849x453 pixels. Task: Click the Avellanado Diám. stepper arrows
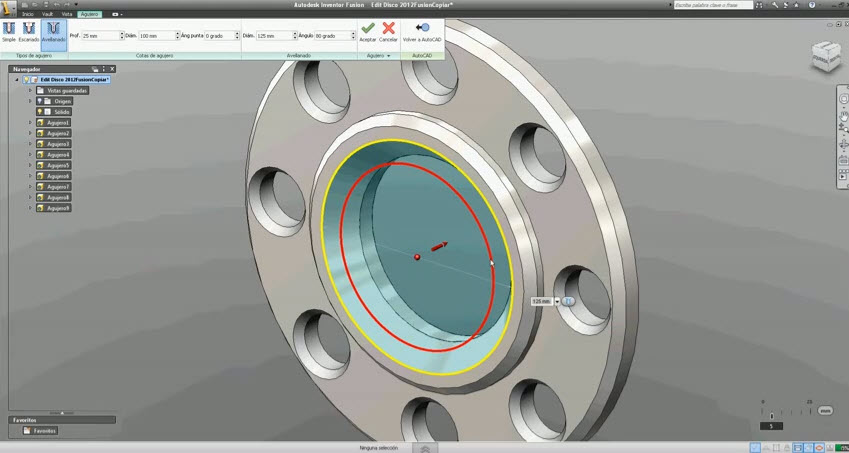296,36
